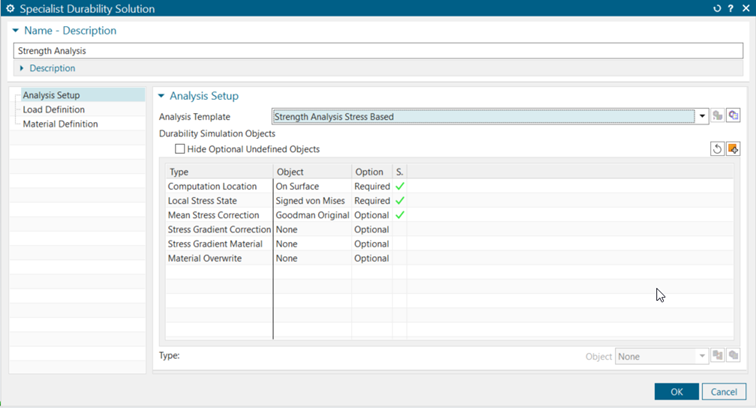Click the green check on Mean Stress Correction row

click(400, 215)
